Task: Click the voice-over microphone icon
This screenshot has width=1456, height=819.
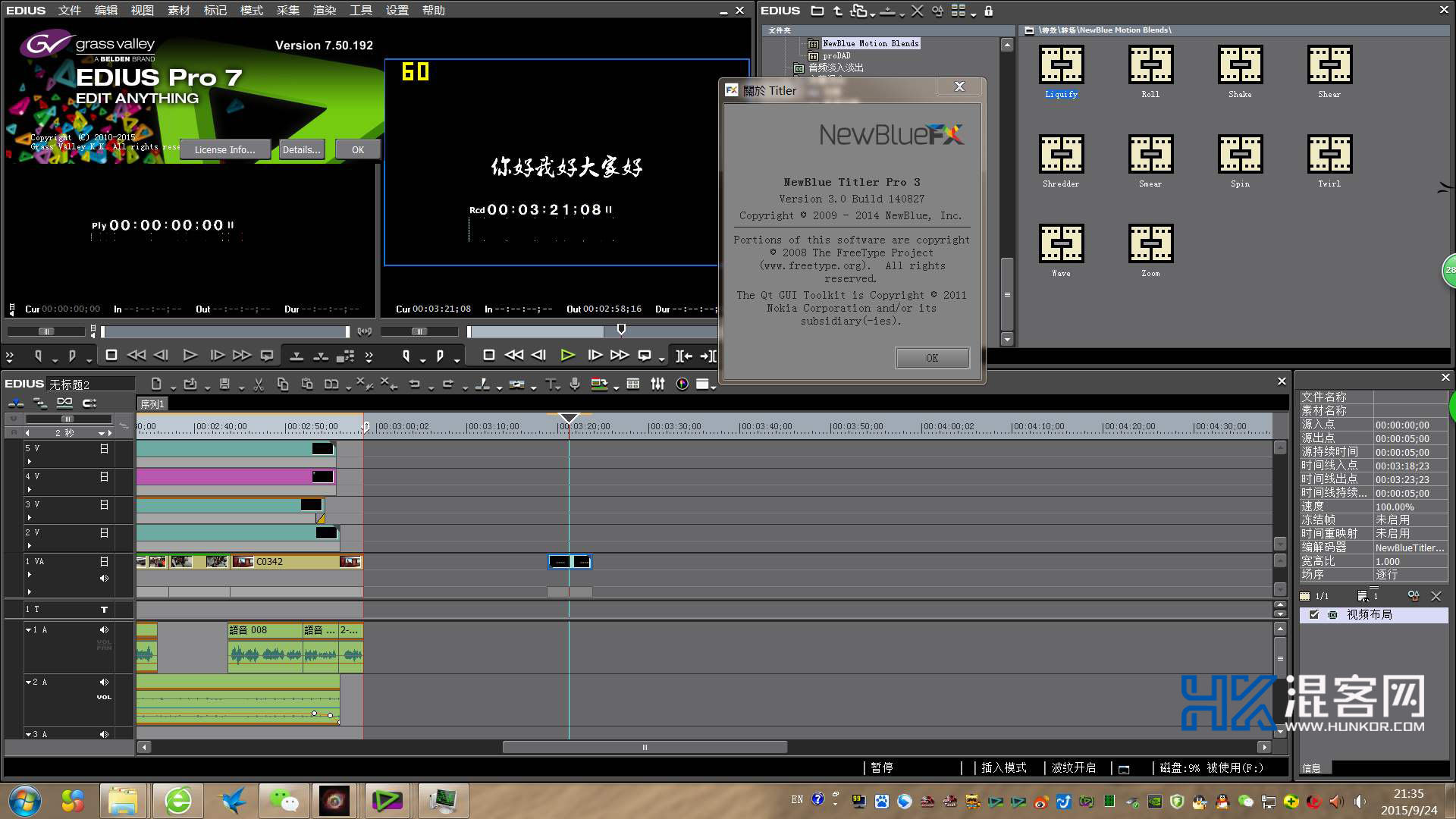Action: click(x=575, y=384)
